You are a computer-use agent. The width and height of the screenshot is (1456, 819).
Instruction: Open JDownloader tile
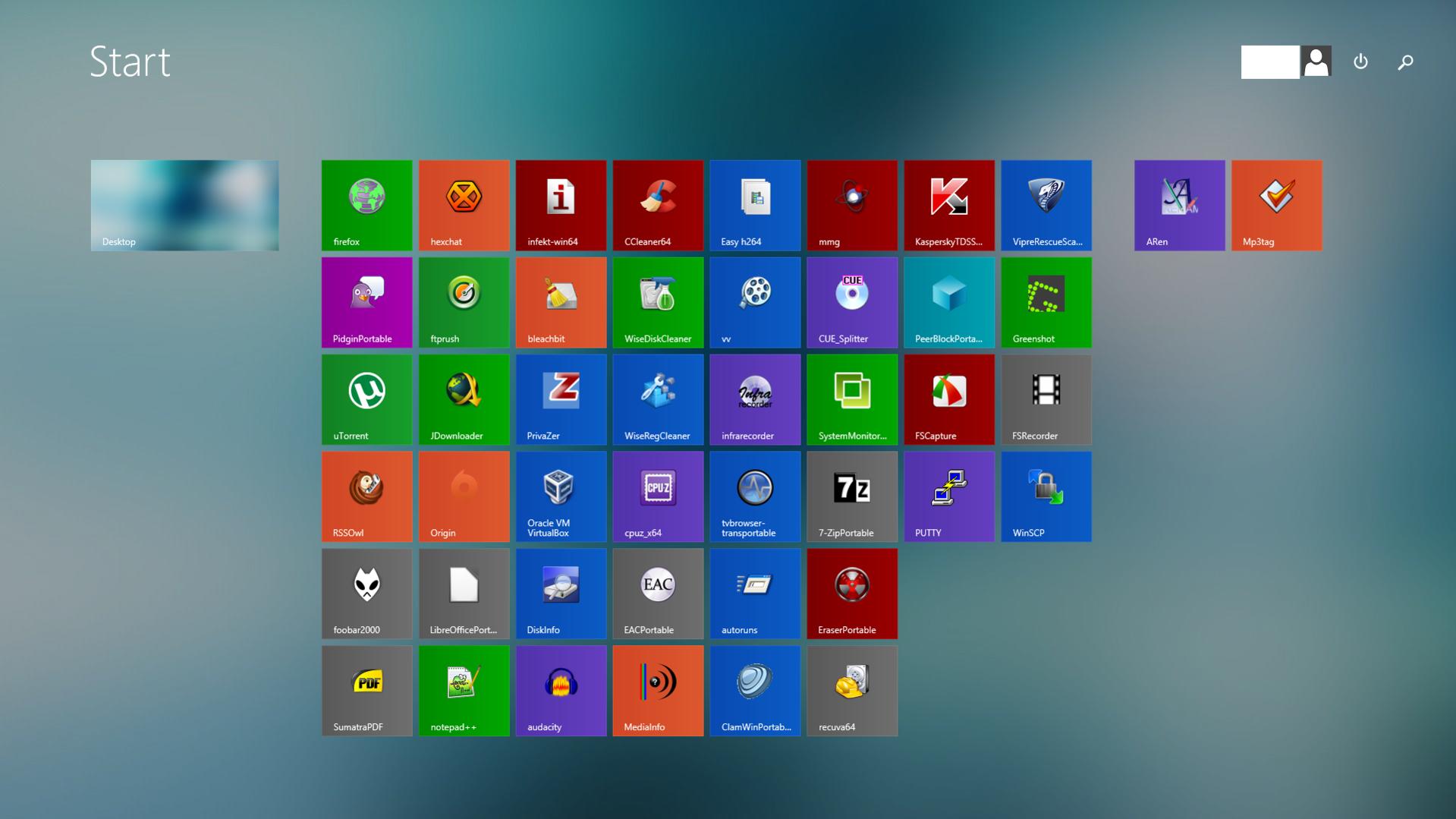(x=464, y=399)
